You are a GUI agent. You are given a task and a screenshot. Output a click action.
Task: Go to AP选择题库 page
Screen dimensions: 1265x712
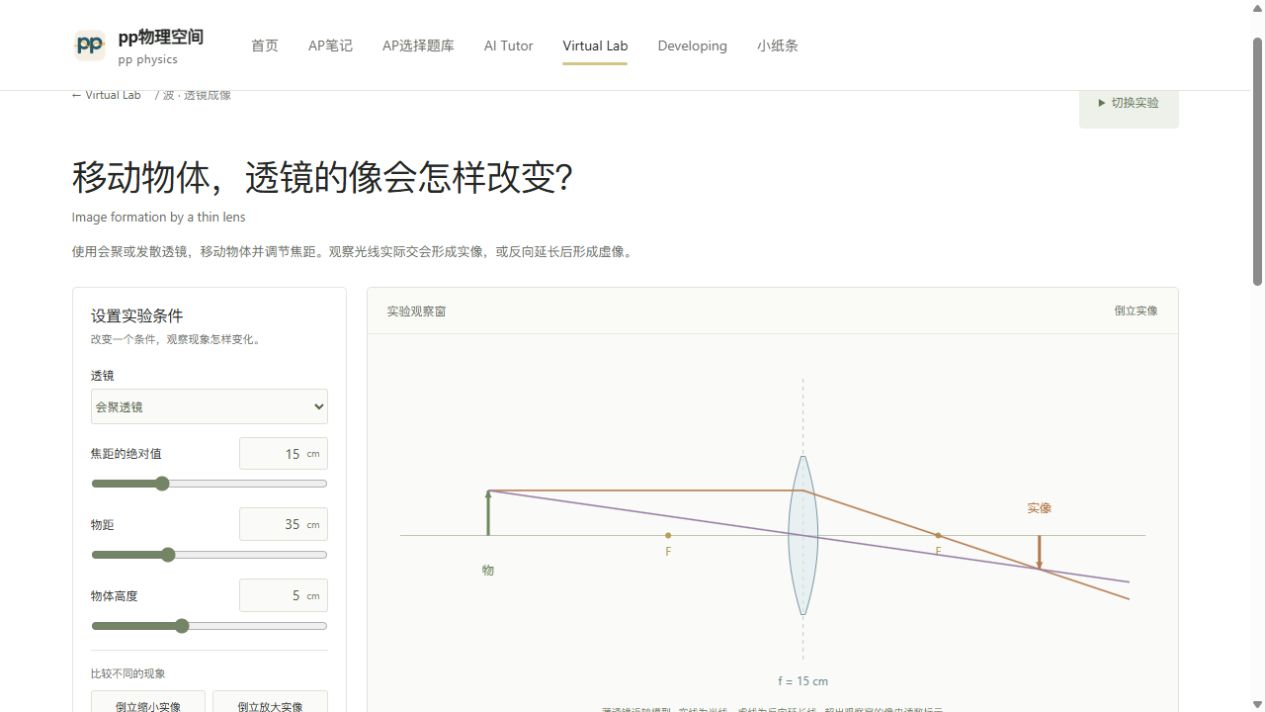click(x=418, y=46)
